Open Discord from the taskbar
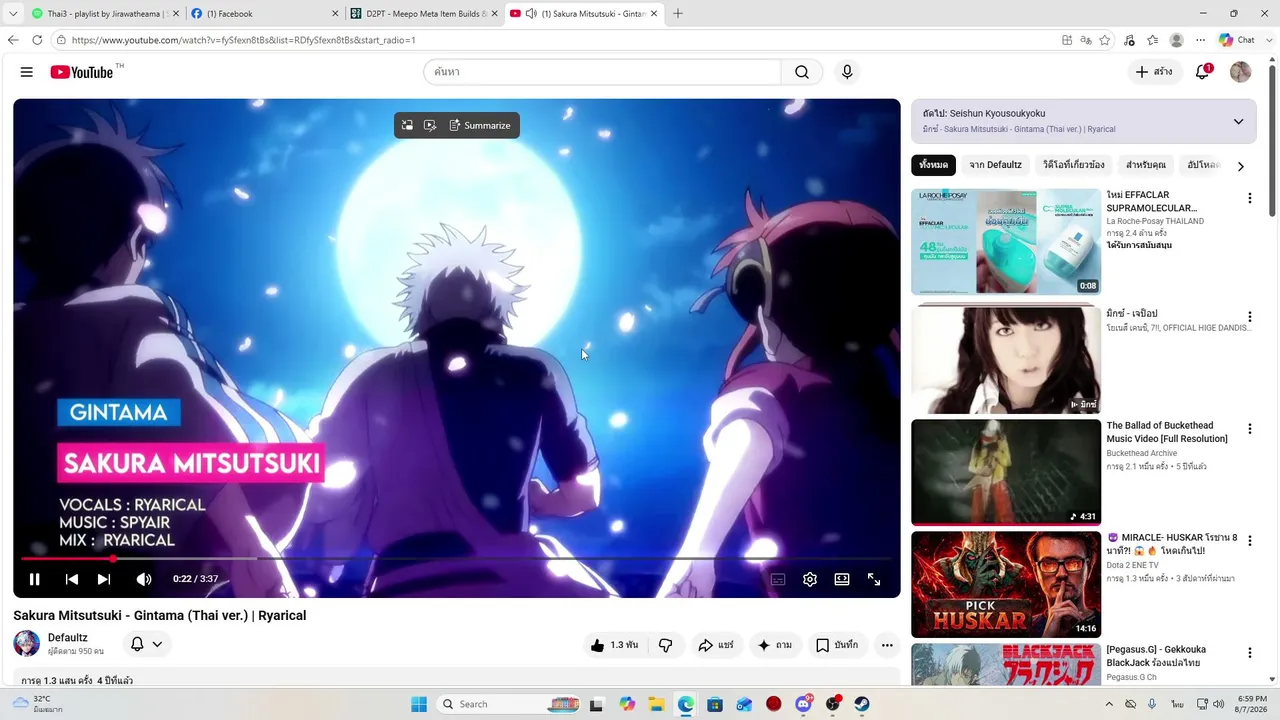 tap(803, 704)
